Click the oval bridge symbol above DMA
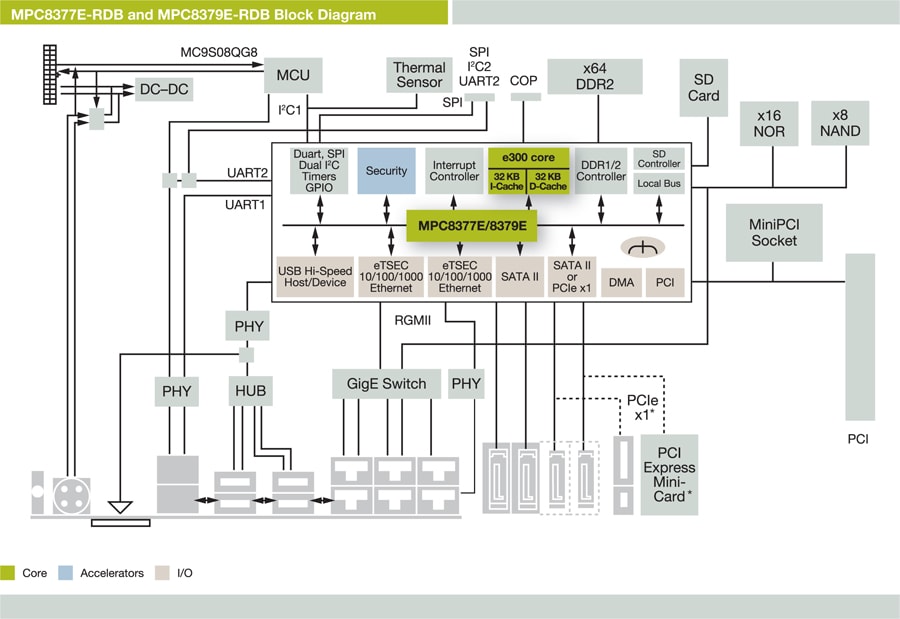The width and height of the screenshot is (900, 619). (644, 247)
